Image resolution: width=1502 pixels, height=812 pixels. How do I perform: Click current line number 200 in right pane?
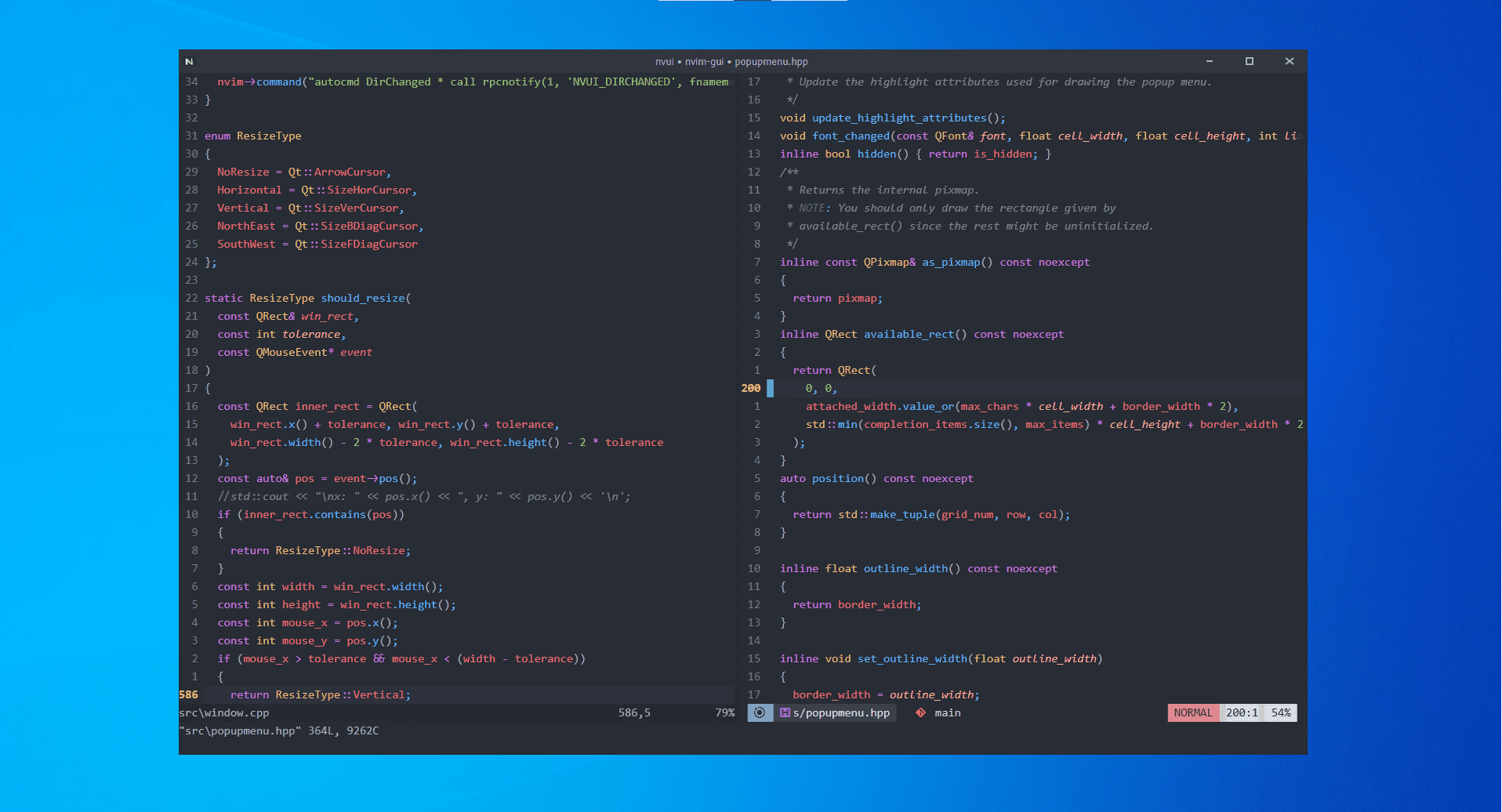(x=751, y=388)
